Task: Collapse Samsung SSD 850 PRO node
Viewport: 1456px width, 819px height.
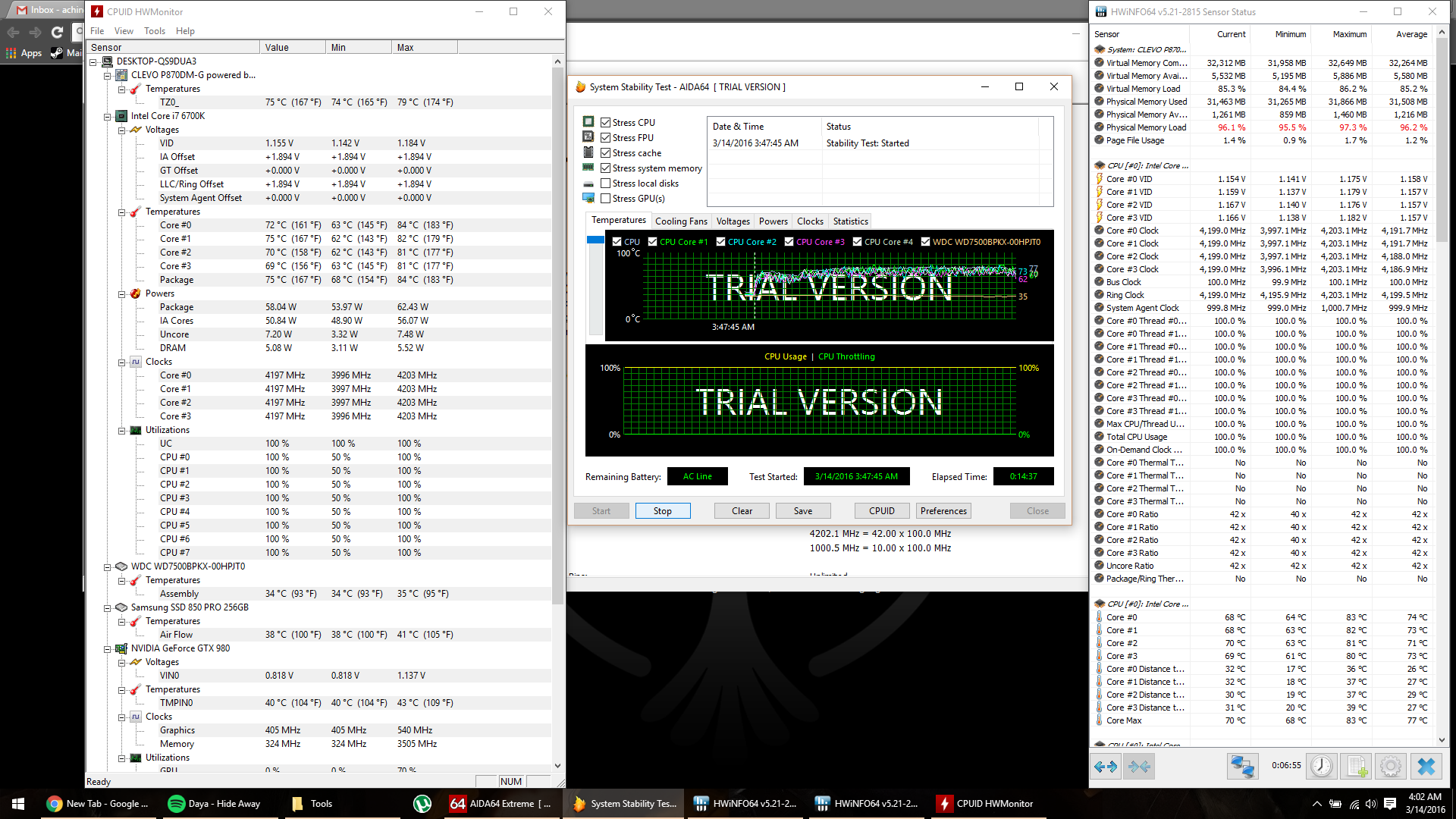Action: pyautogui.click(x=108, y=608)
